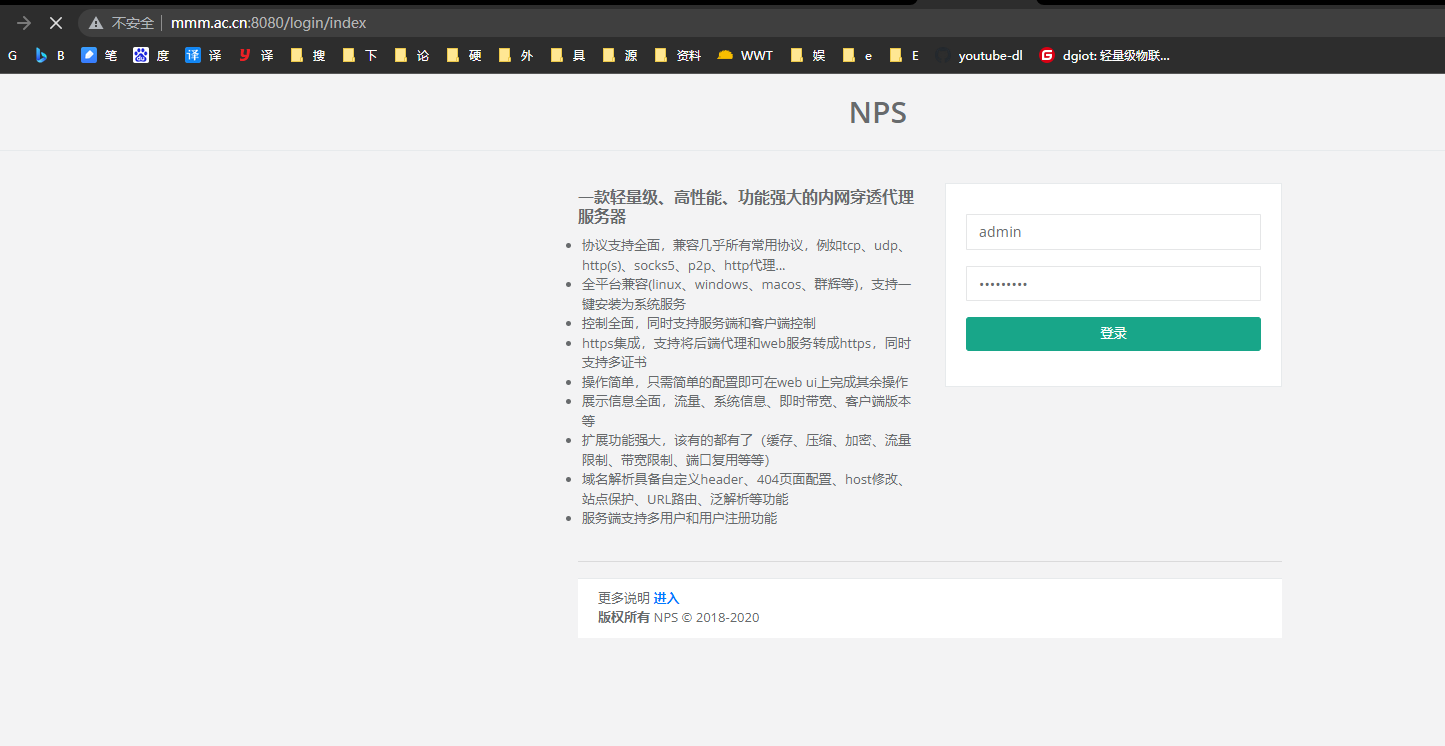
Task: Open the 资料 bookmarks folder
Action: click(680, 55)
